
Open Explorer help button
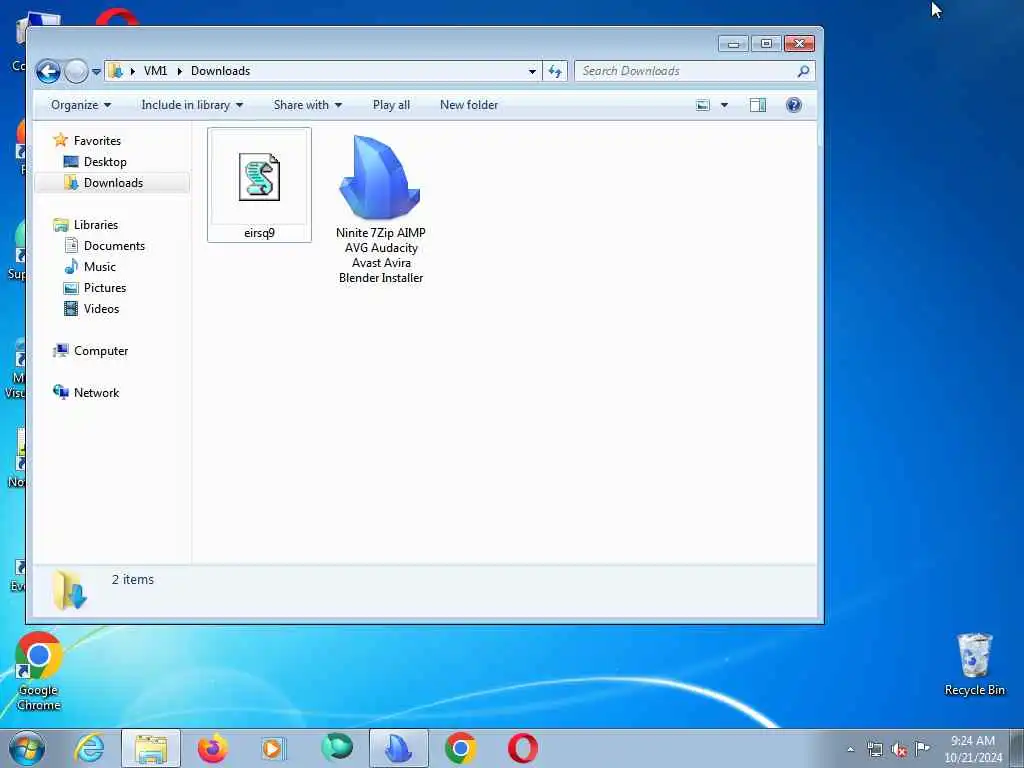click(793, 105)
